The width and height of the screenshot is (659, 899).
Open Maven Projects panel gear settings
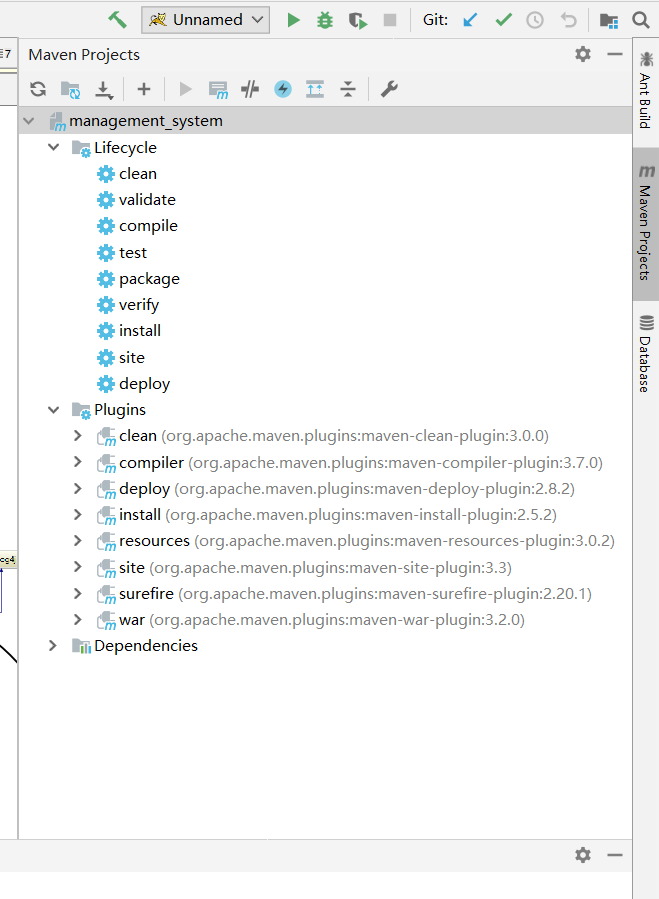583,54
